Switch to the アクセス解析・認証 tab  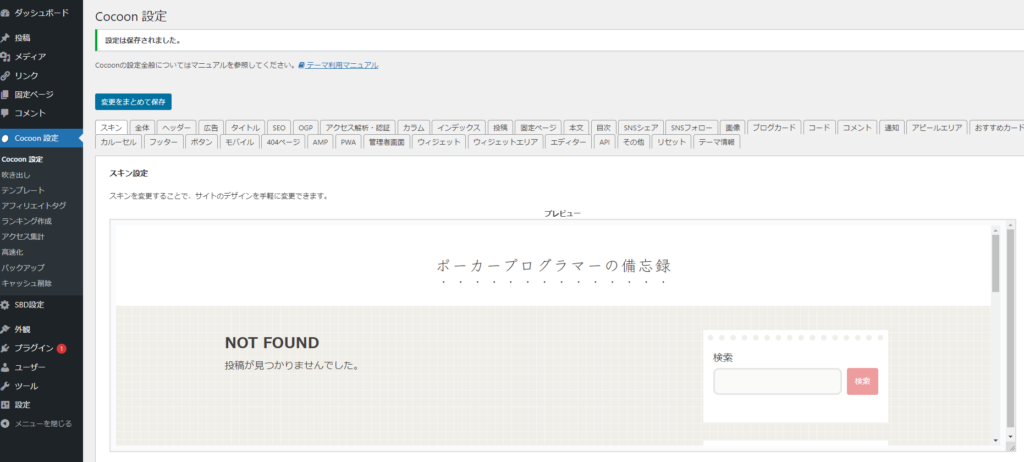coord(357,127)
